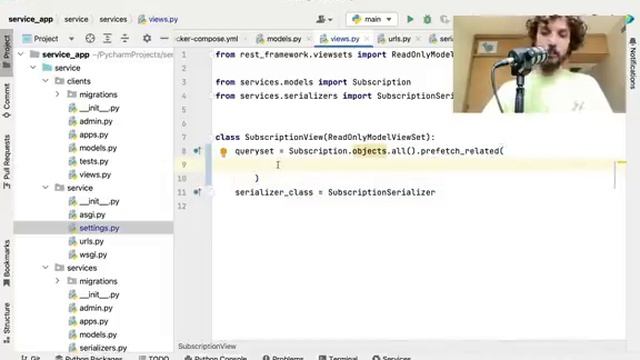Close the views.py tab

367,39
